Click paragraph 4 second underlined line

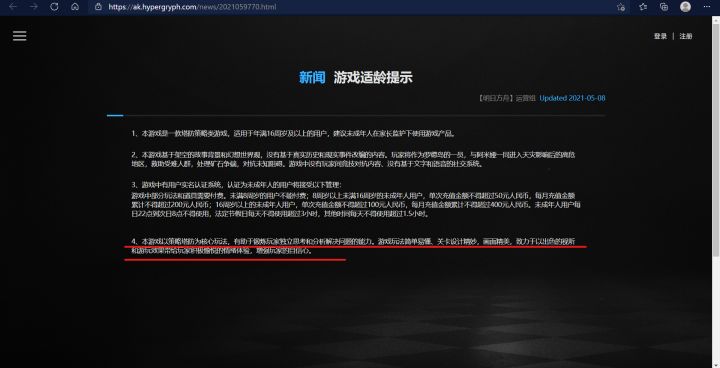click(x=222, y=251)
